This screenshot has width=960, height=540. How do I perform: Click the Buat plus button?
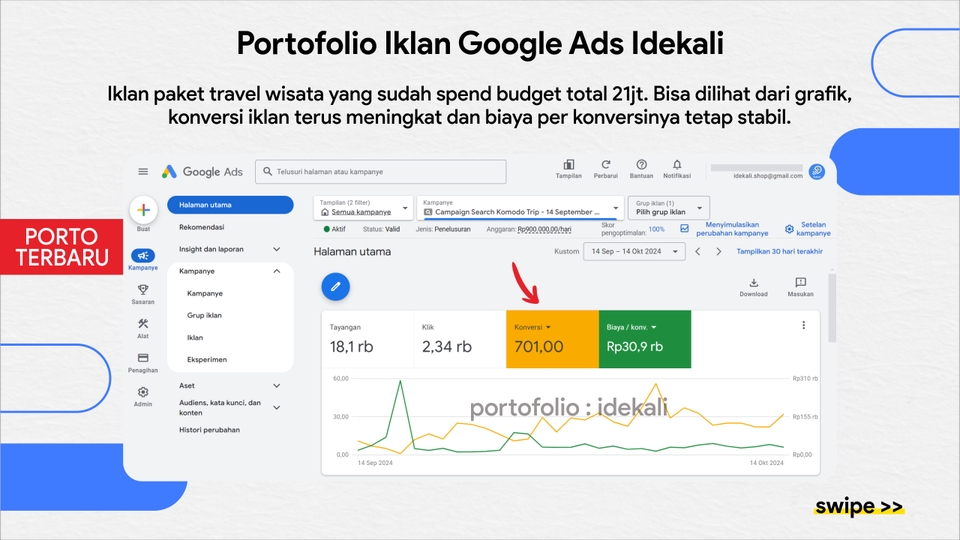tap(143, 210)
